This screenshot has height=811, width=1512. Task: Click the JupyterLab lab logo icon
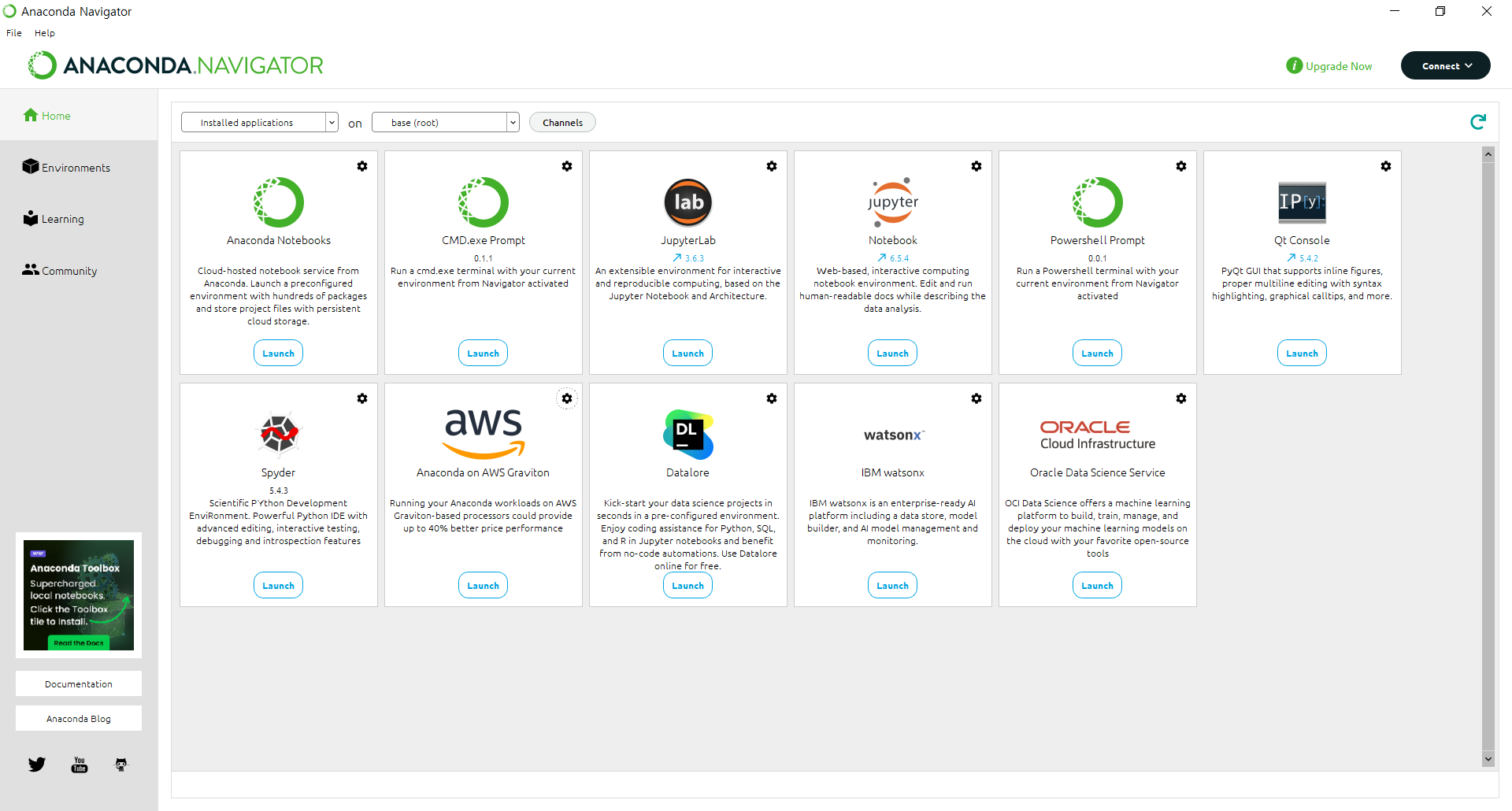[x=688, y=202]
